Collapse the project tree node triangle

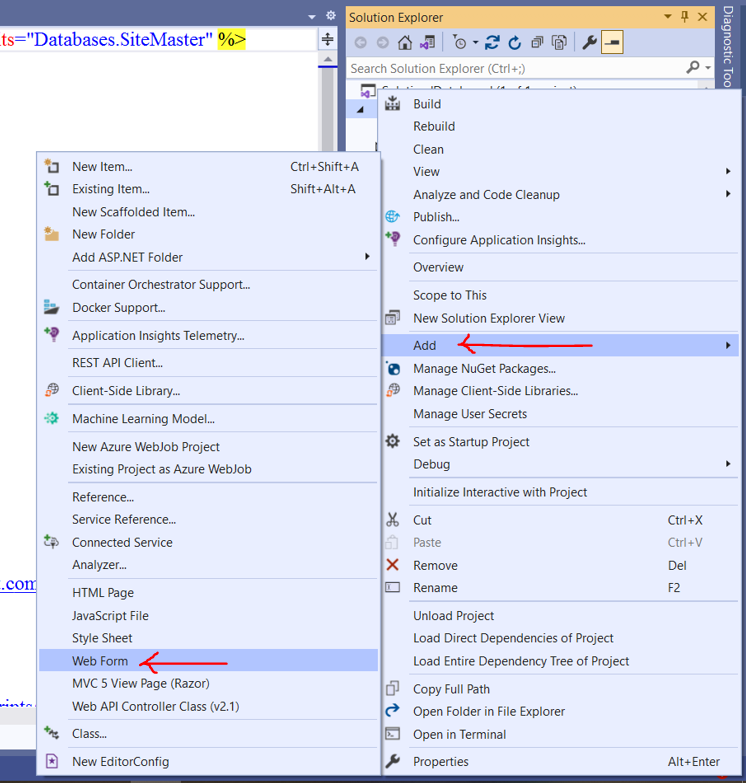pyautogui.click(x=361, y=110)
